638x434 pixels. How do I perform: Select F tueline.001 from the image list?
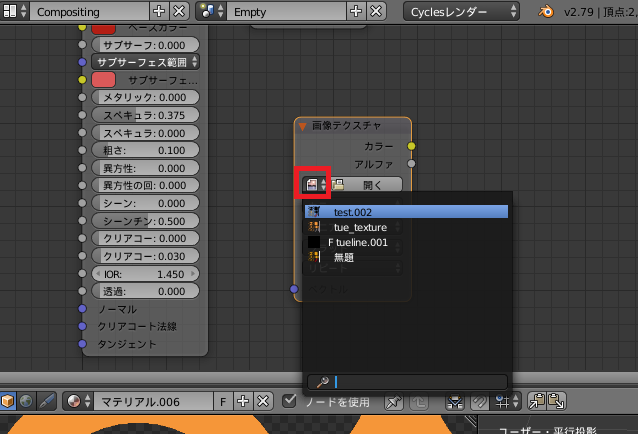406,242
